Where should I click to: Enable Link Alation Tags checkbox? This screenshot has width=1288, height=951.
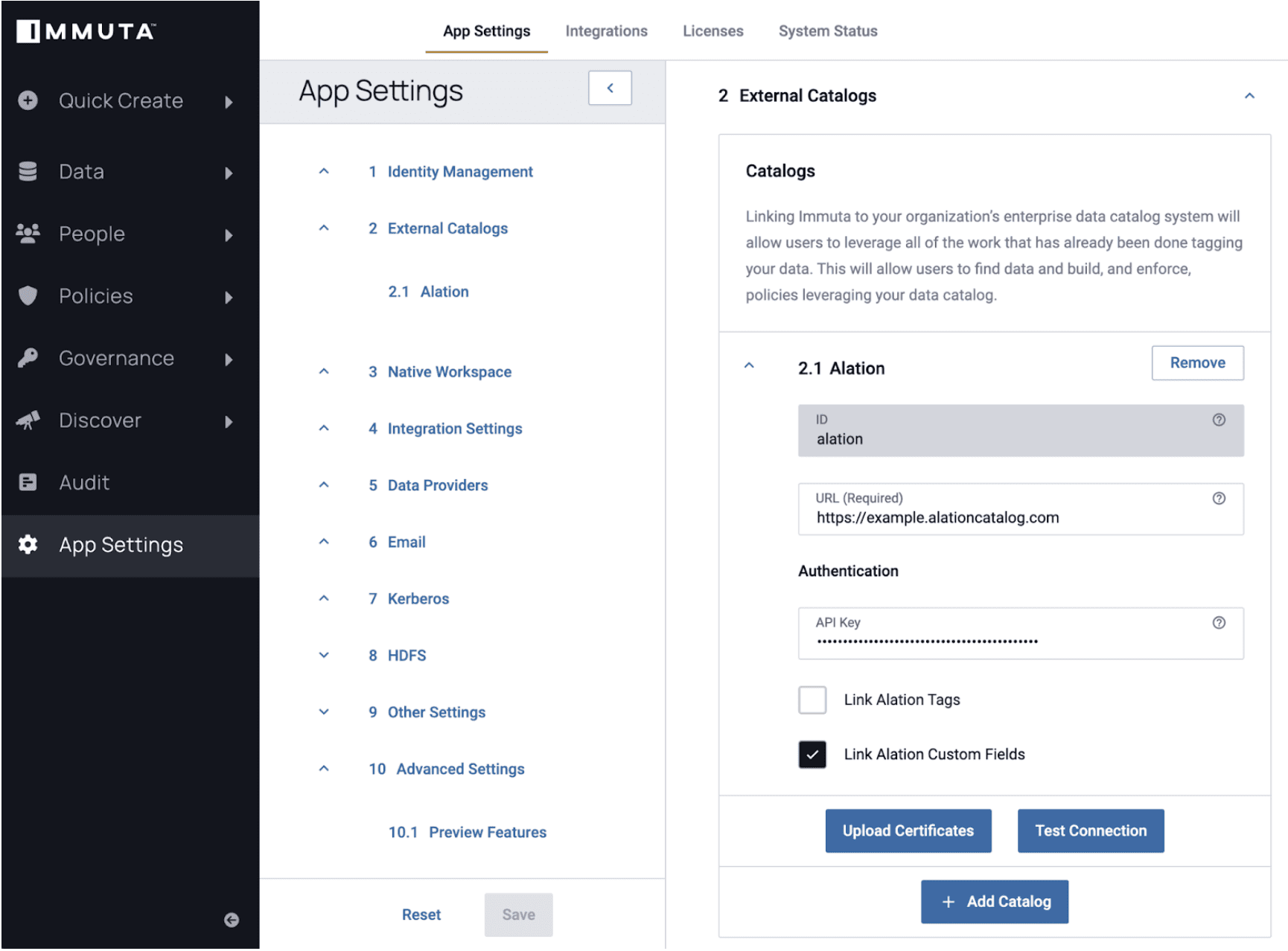(x=812, y=700)
